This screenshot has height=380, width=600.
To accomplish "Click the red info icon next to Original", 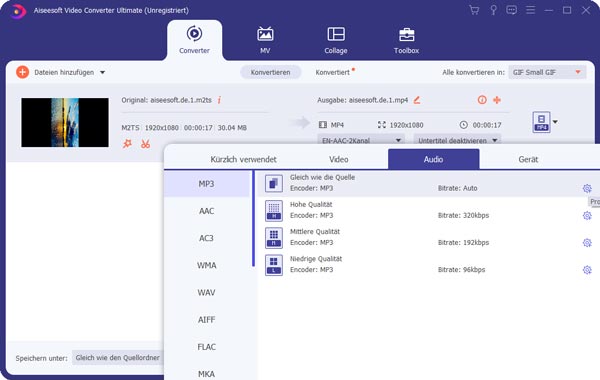I will click(x=219, y=100).
